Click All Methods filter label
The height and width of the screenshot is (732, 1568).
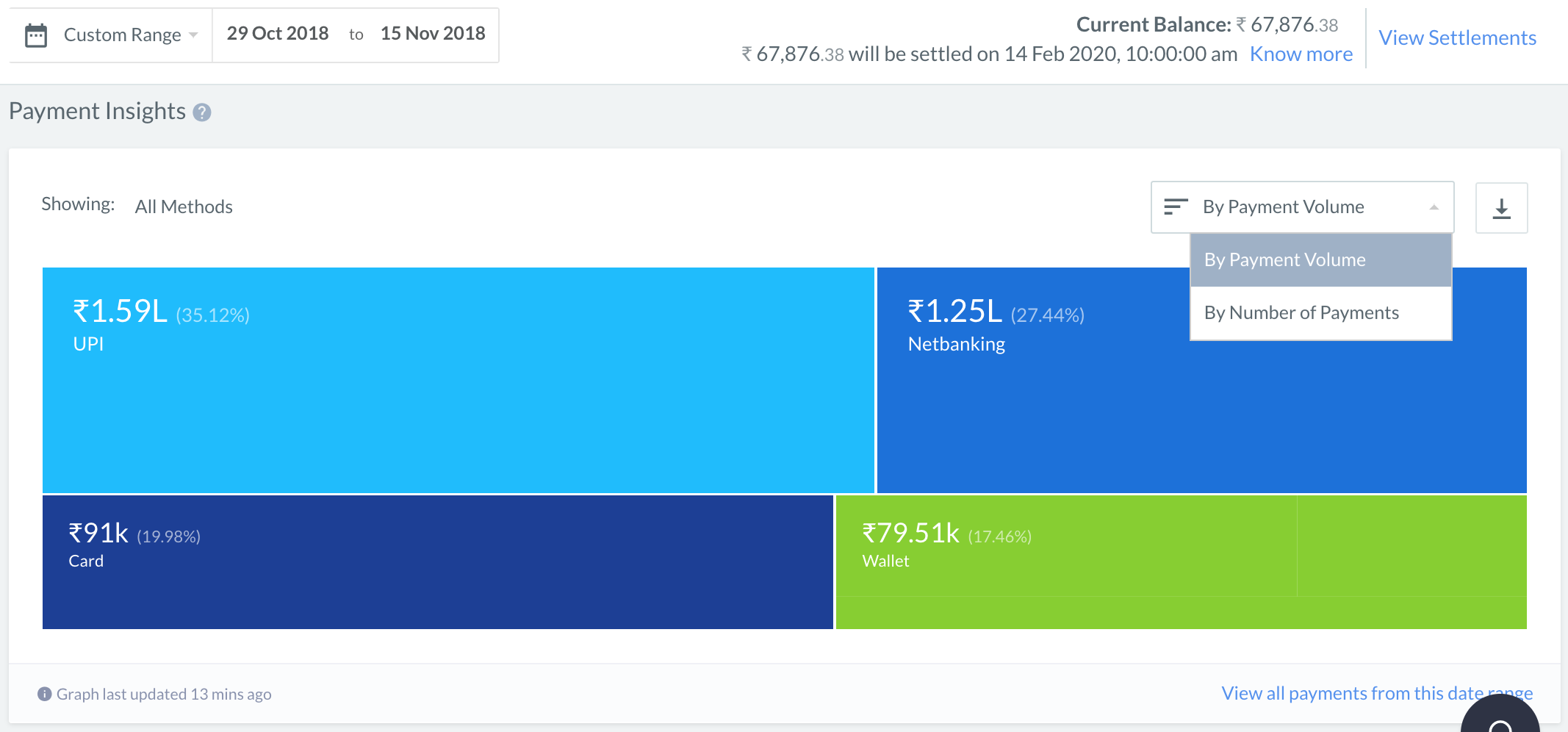pos(184,207)
